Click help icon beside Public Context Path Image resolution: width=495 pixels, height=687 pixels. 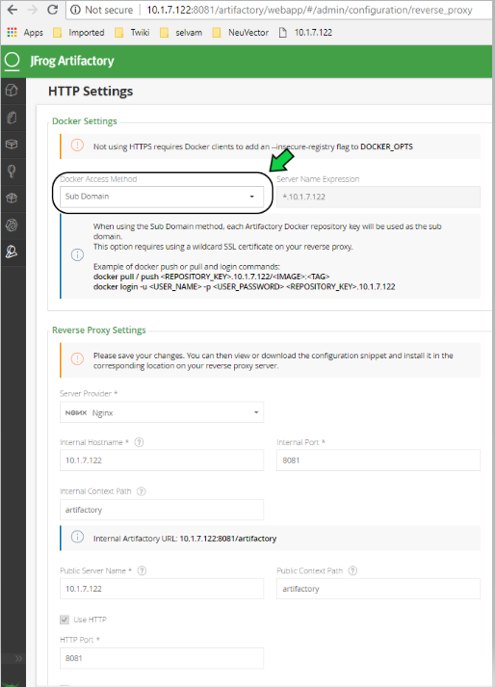pyautogui.click(x=353, y=570)
